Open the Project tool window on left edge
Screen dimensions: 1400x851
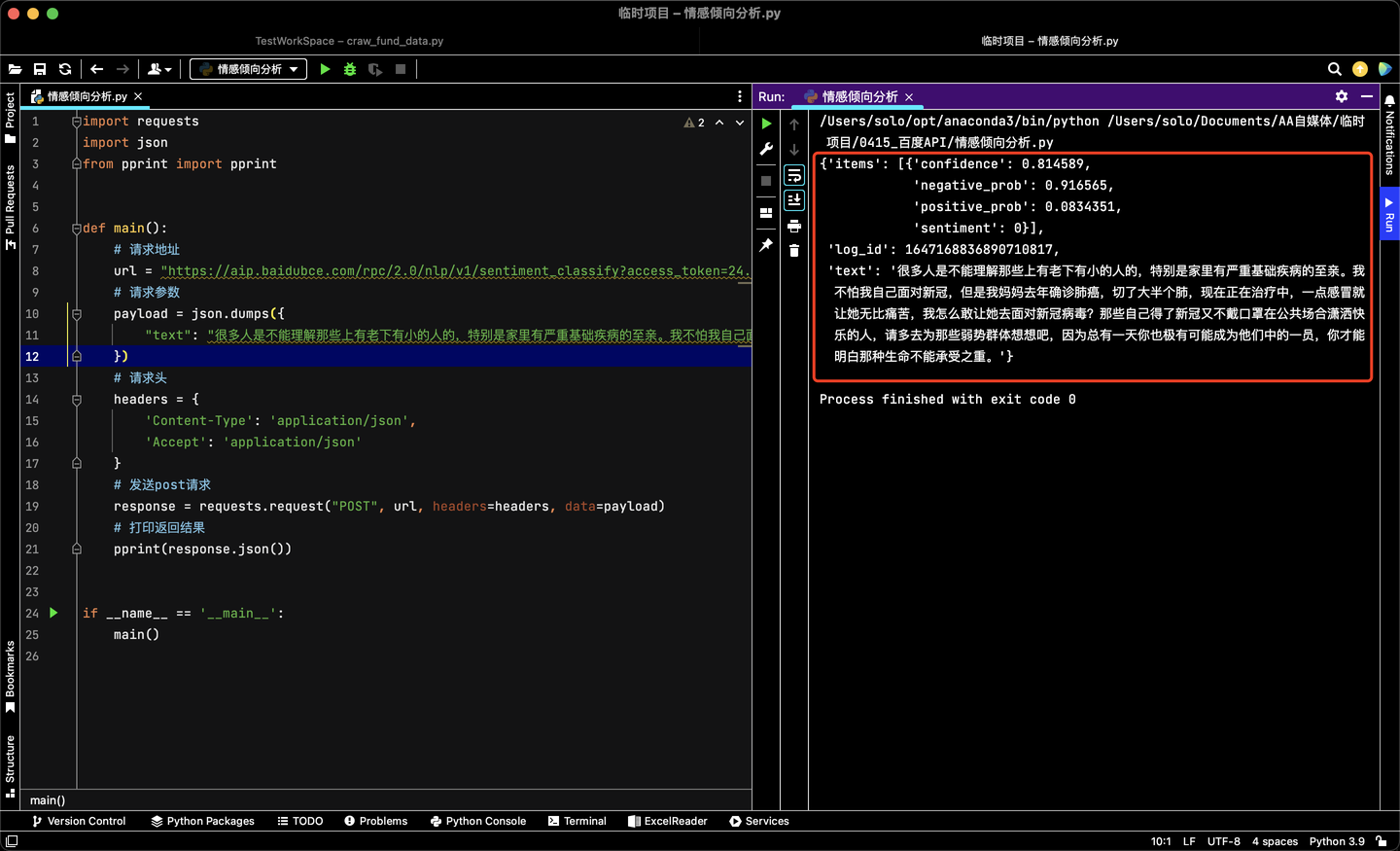point(10,117)
